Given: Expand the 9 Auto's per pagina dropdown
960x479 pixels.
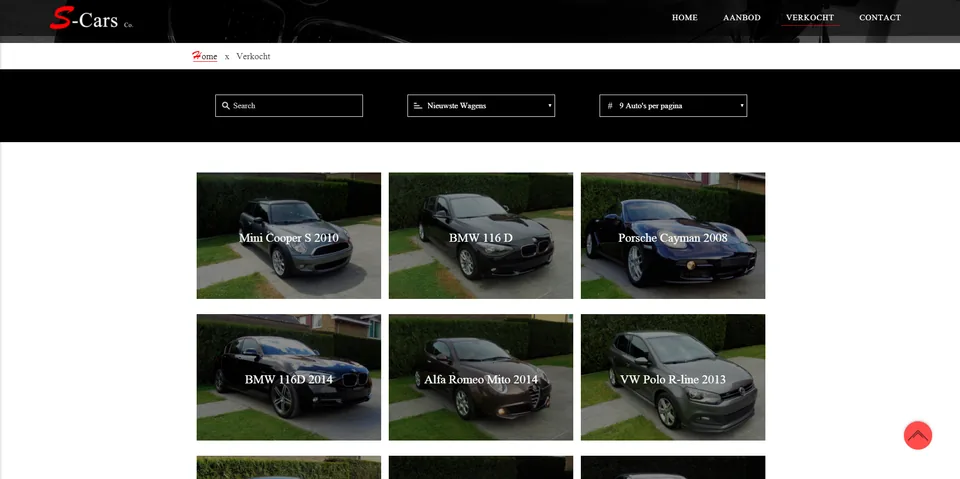Looking at the screenshot, I should 673,105.
